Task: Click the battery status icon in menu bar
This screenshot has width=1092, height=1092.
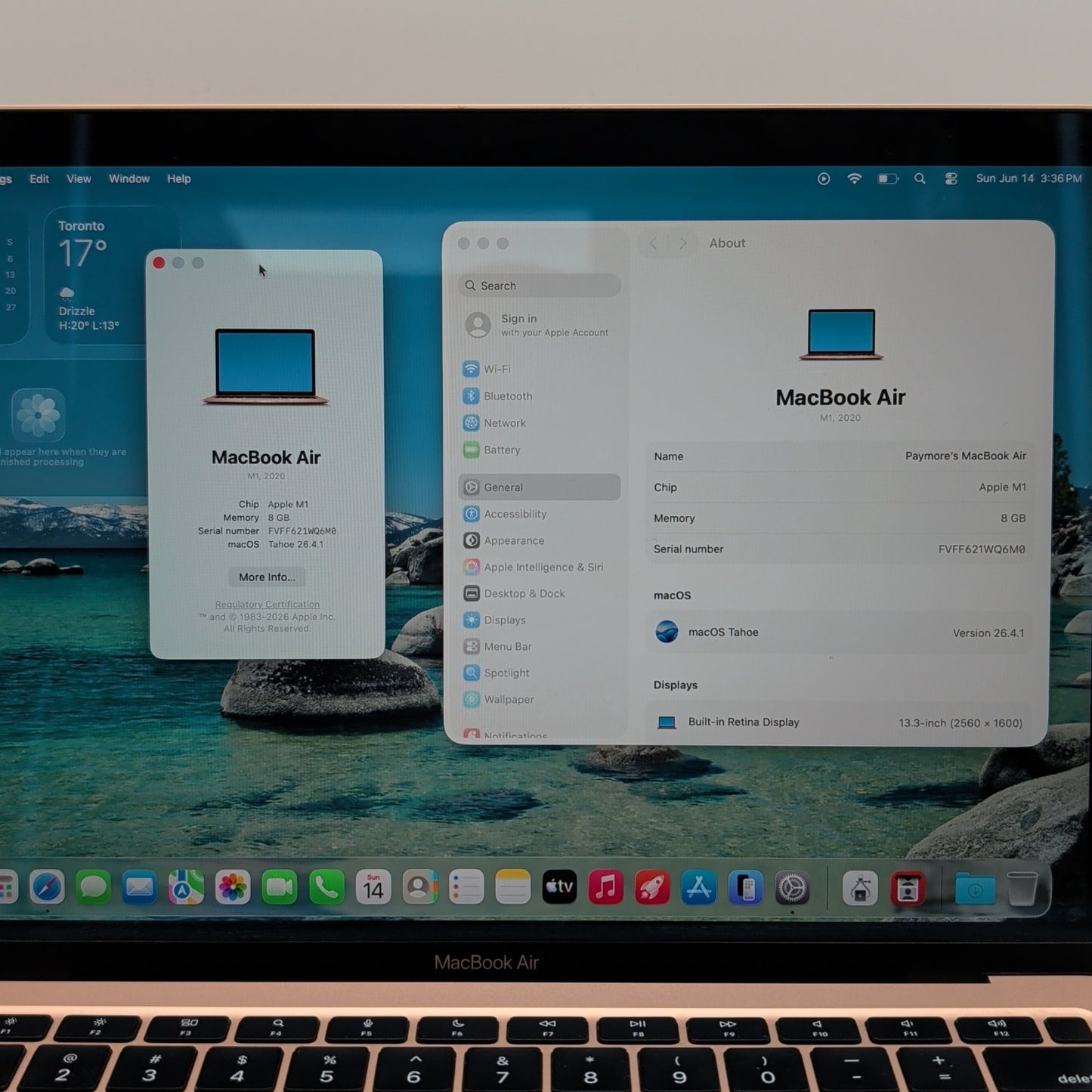Action: click(x=888, y=179)
